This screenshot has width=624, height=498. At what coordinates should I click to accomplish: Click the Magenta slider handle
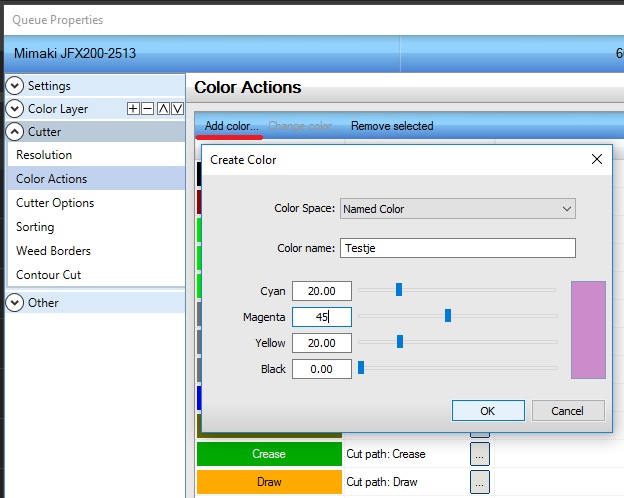[448, 315]
